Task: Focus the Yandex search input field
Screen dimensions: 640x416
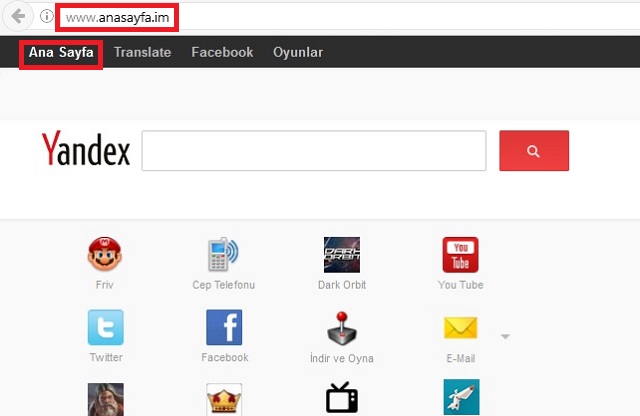Action: [314, 151]
